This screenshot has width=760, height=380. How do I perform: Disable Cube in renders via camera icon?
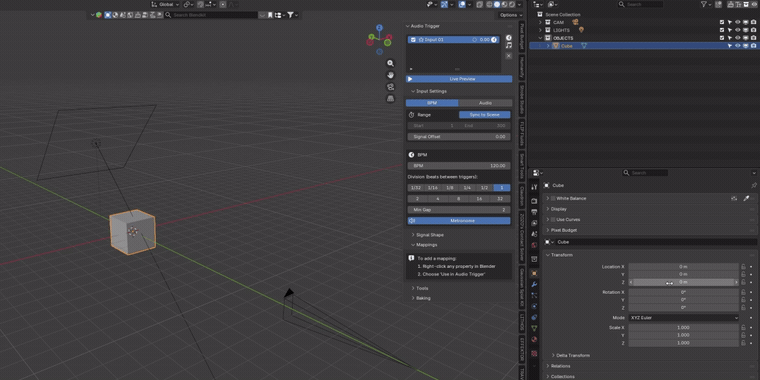[x=753, y=46]
